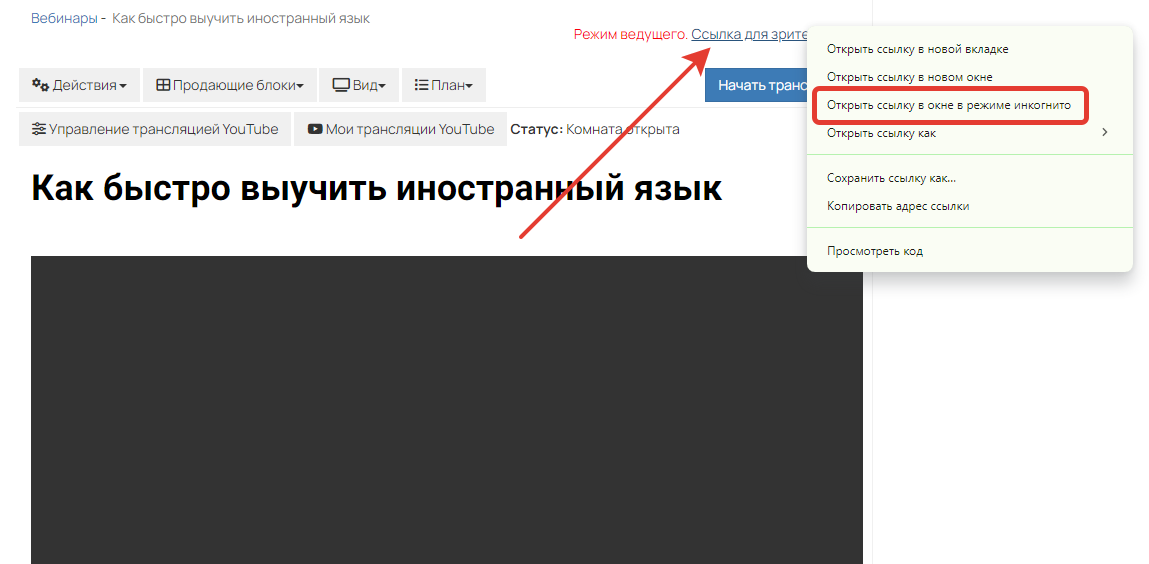
Task: Choose Открыть ссылку в окне в режиме инкогнито
Action: tap(950, 105)
